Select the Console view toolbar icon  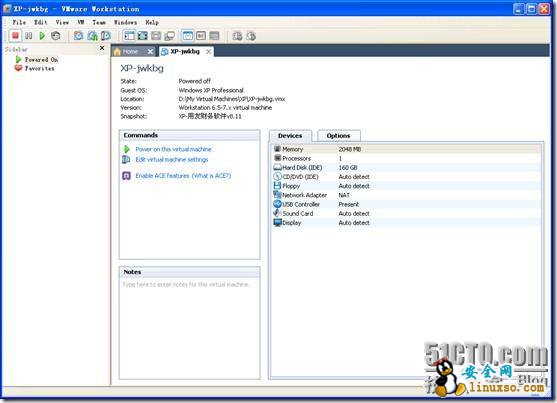tap(214, 36)
